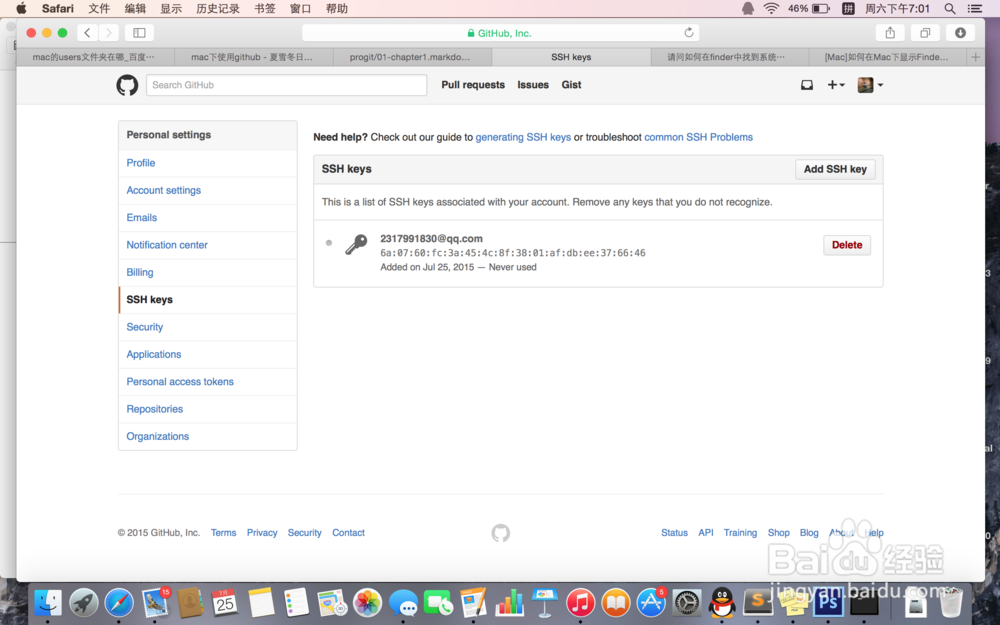This screenshot has height=625, width=1000.
Task: Open Launchpad from the Dock
Action: tap(84, 603)
